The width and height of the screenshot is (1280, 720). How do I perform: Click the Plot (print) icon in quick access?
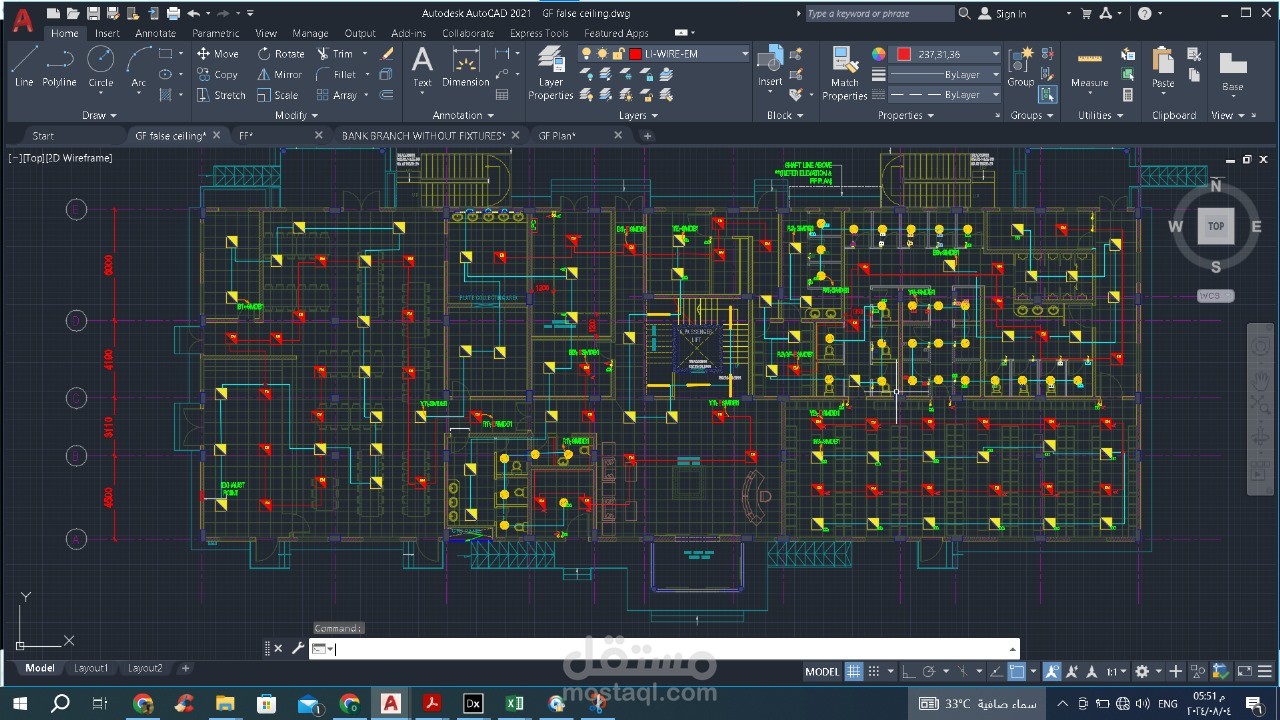click(173, 13)
